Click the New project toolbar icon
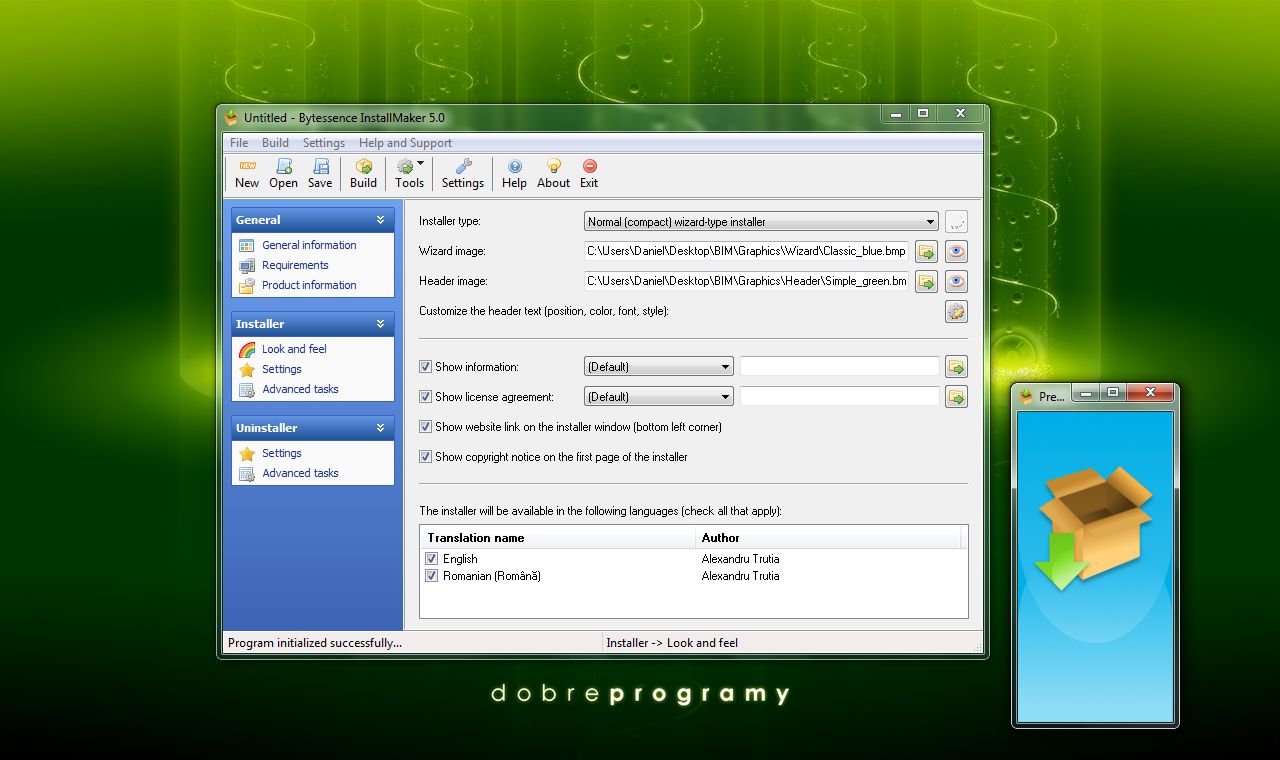This screenshot has height=760, width=1280. coord(247,166)
